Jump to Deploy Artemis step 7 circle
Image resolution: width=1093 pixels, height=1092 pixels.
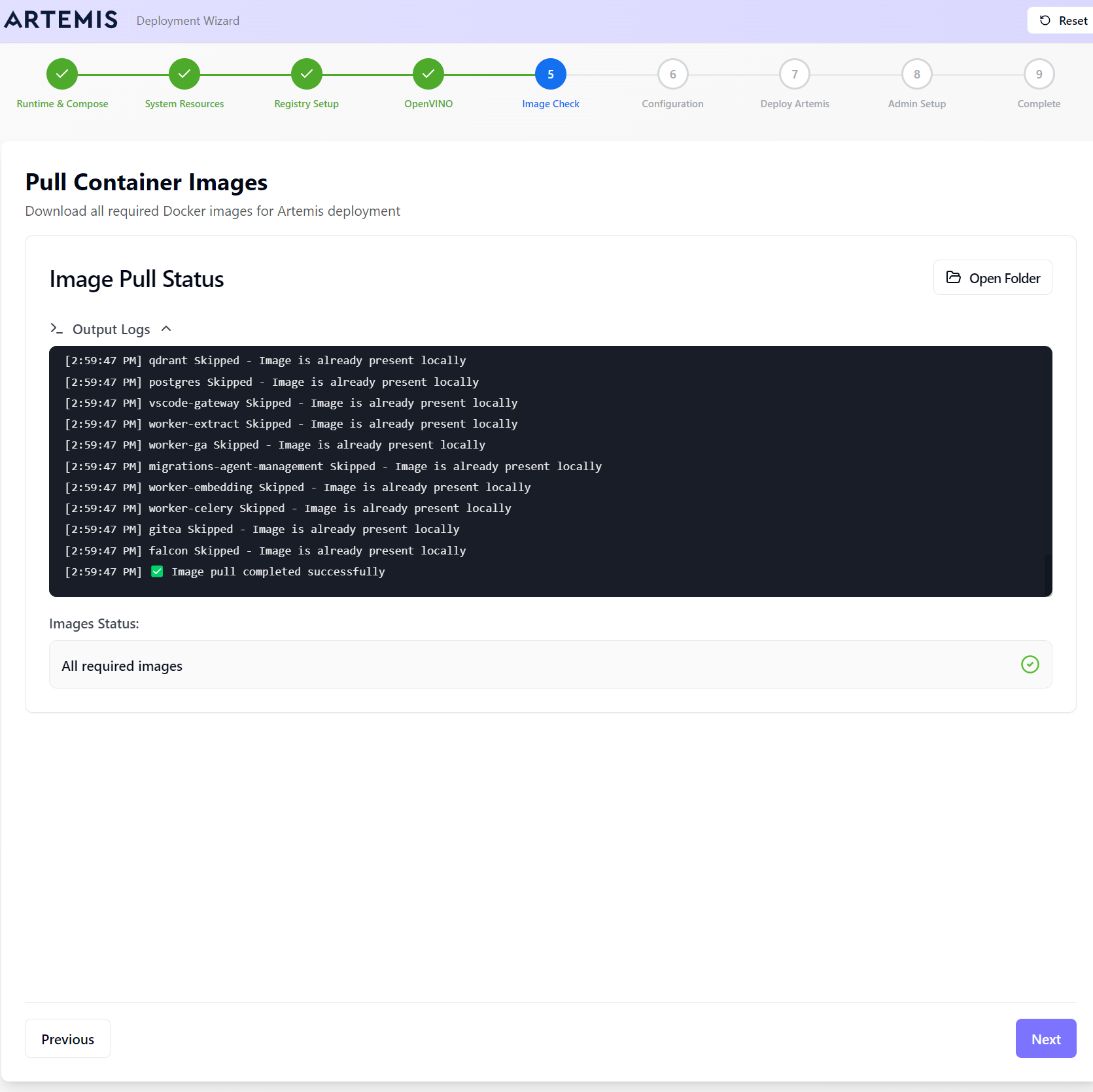click(x=795, y=75)
